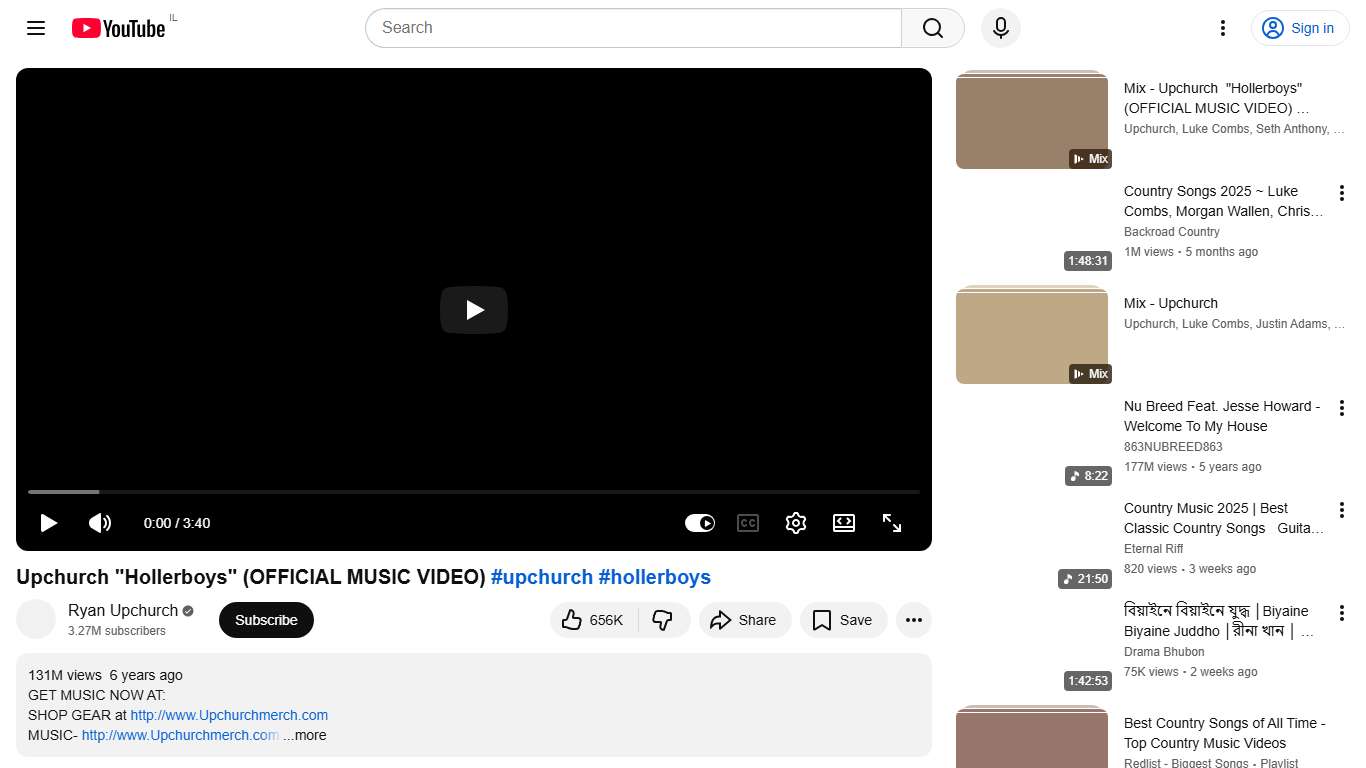Start a voice search
This screenshot has height=768, width=1366.
point(1000,28)
